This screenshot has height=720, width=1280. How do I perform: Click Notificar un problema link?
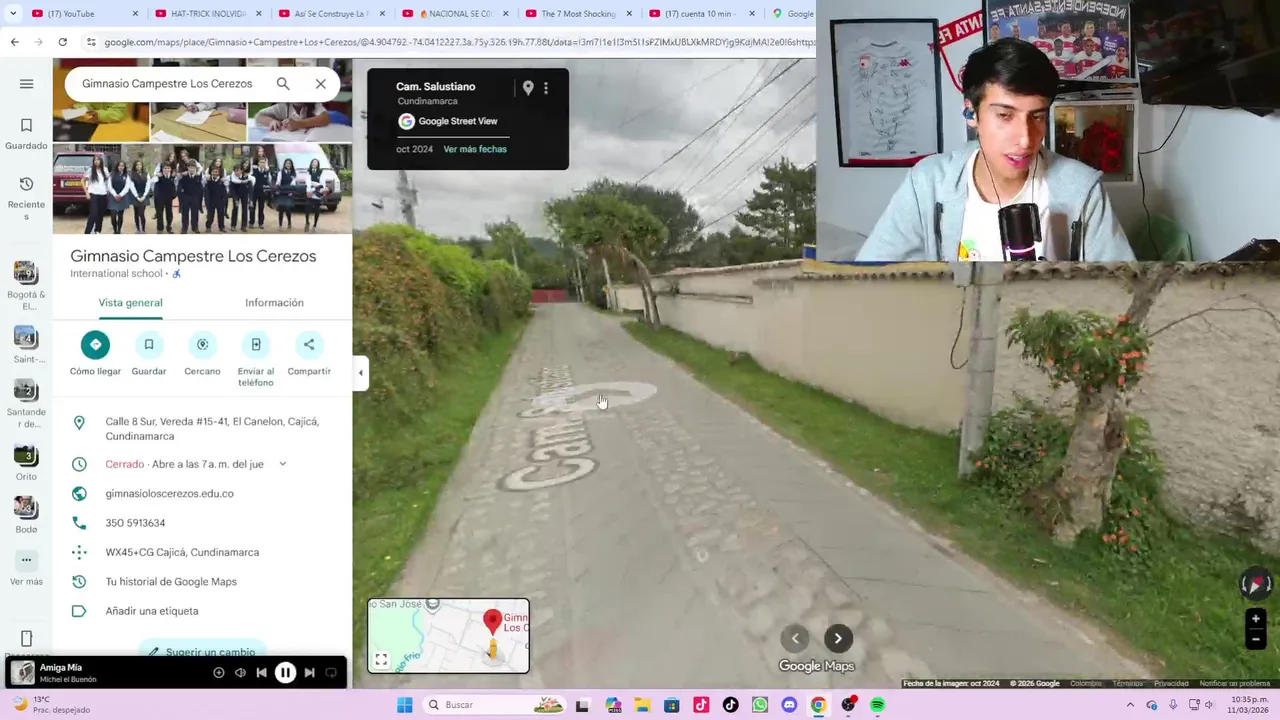click(1235, 684)
